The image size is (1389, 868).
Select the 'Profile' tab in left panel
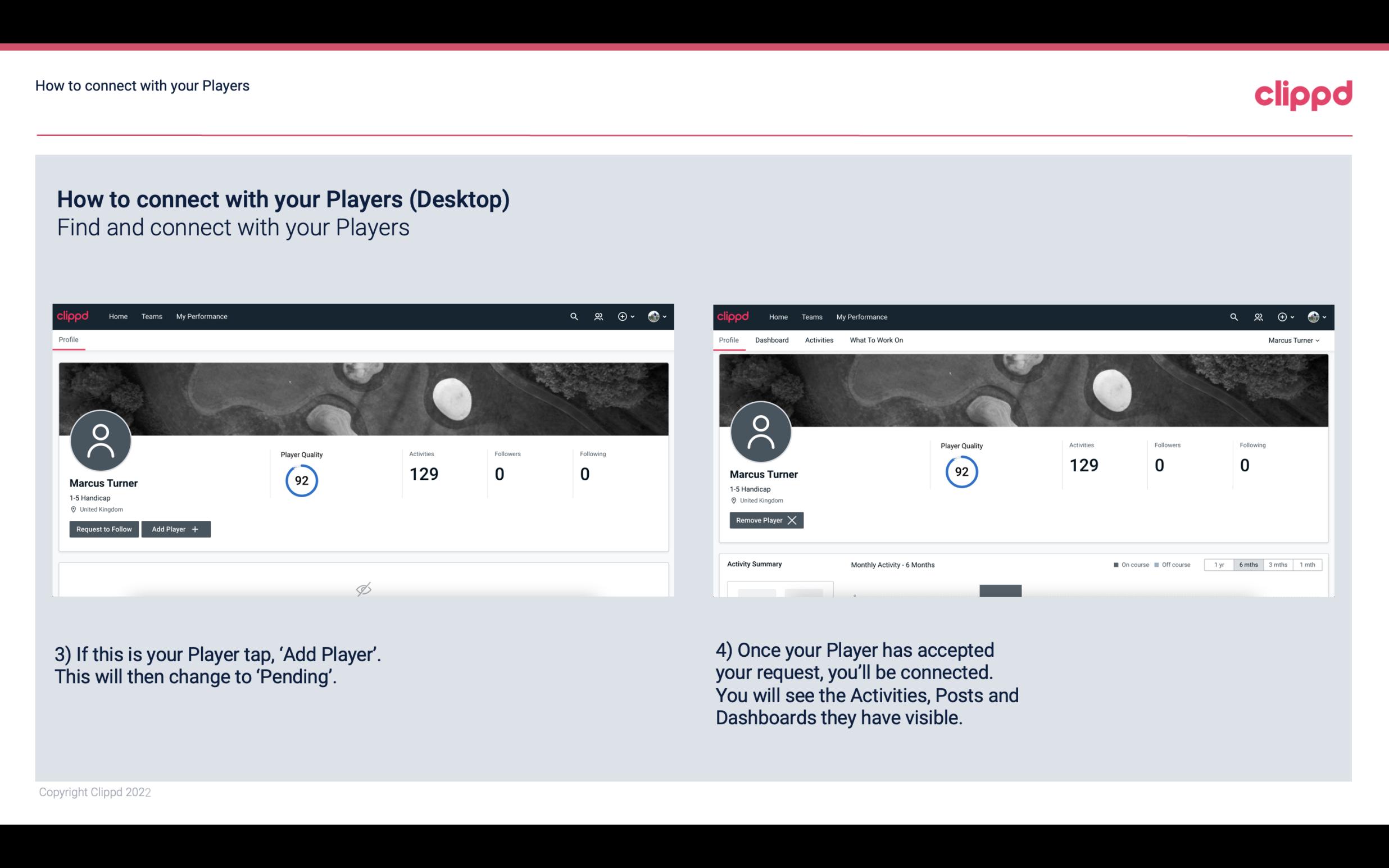point(69,340)
